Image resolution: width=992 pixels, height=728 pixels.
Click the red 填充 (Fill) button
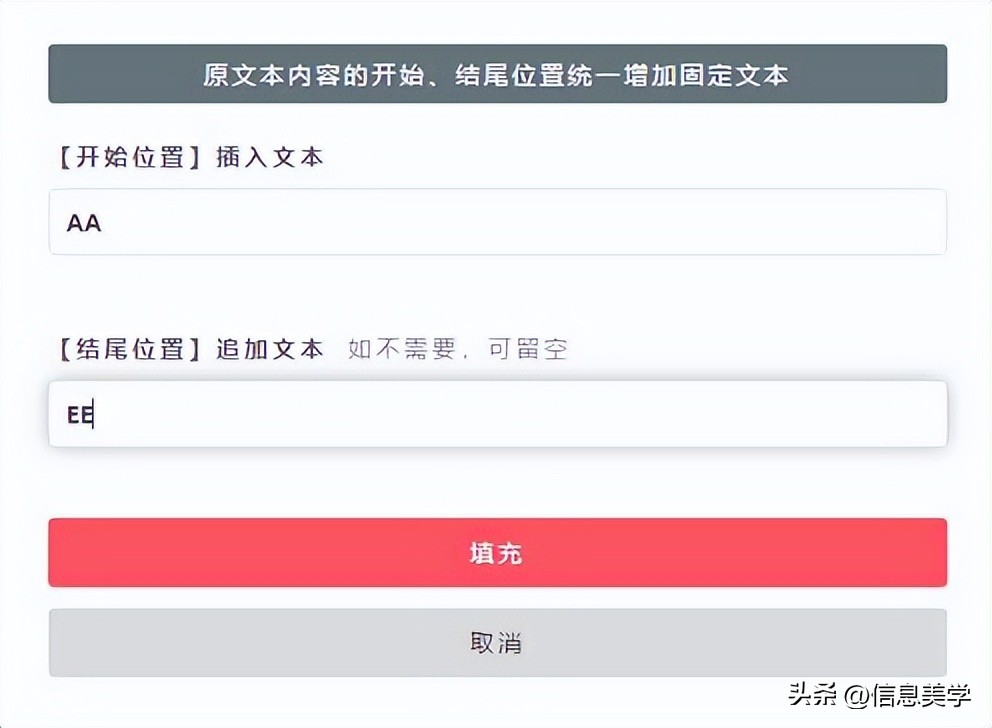click(x=497, y=552)
